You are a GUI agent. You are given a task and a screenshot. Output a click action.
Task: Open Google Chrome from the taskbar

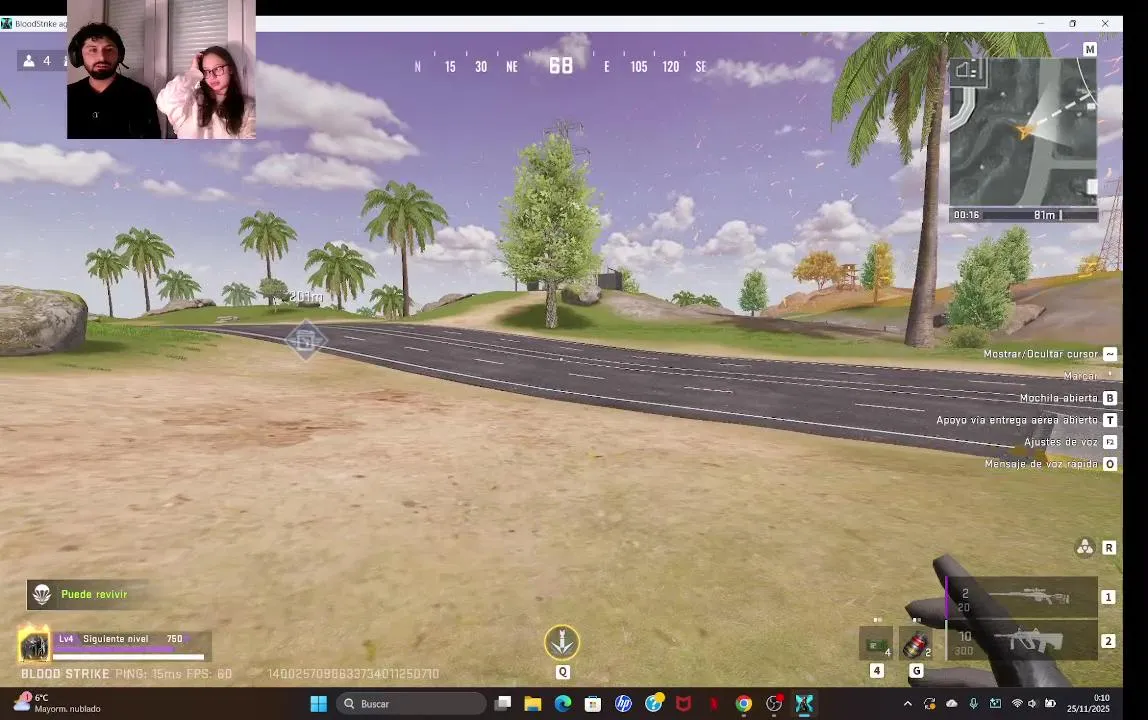(x=744, y=704)
